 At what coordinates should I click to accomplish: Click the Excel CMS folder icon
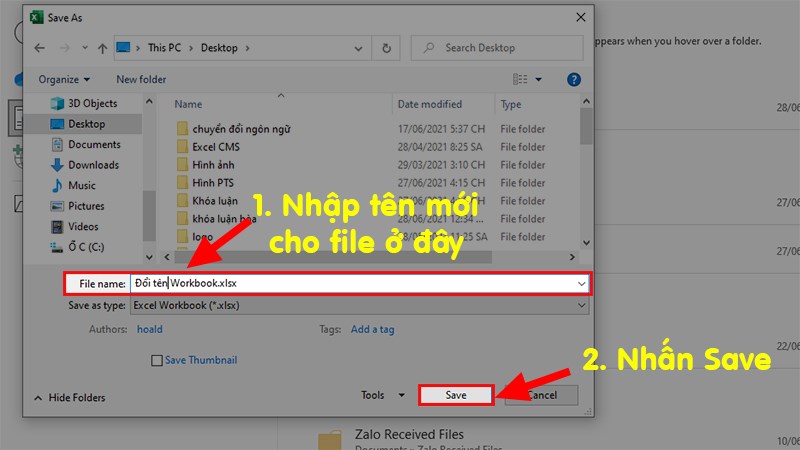(182, 147)
